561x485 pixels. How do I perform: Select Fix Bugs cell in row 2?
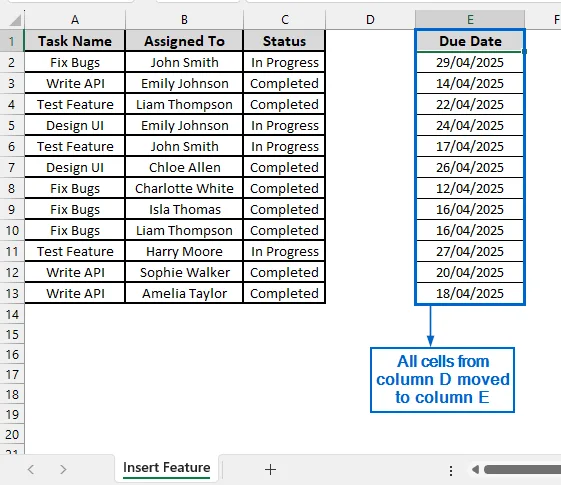(x=75, y=62)
